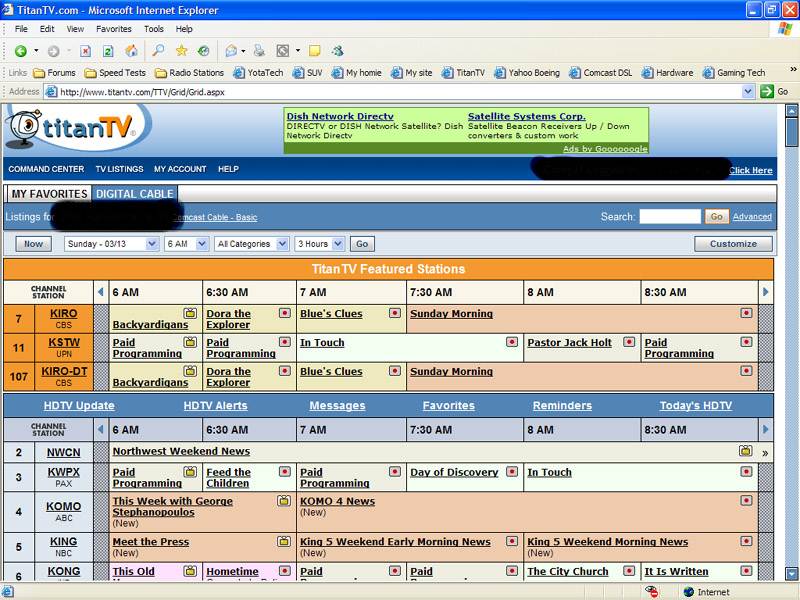
Task: Open the Search magnifier in the toolbar
Action: coord(158,50)
